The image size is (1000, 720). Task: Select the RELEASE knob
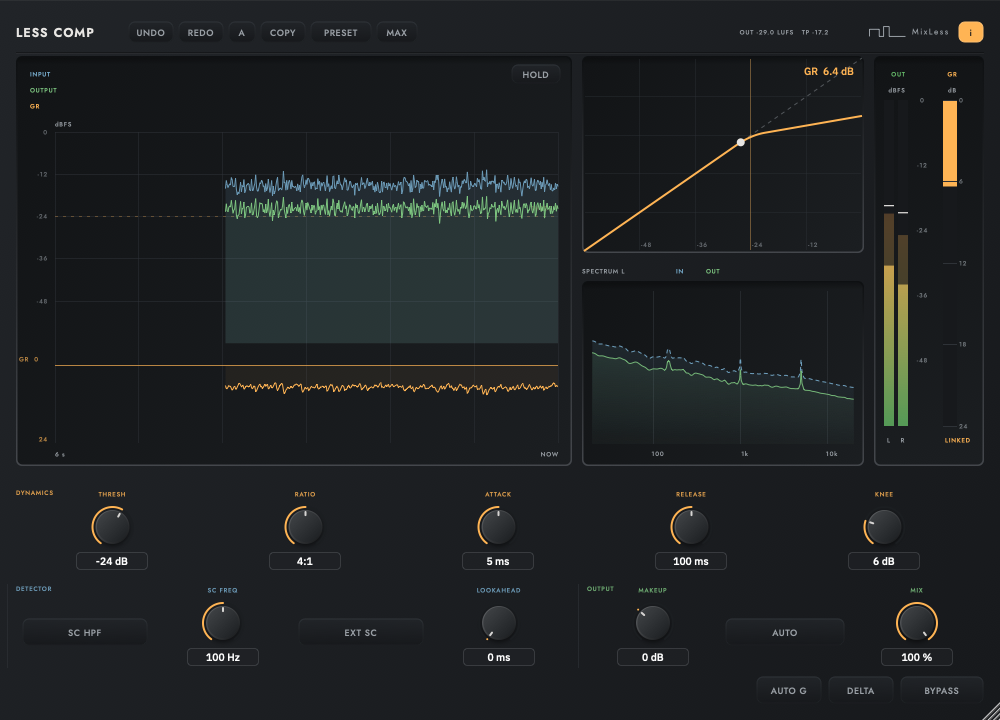click(691, 527)
